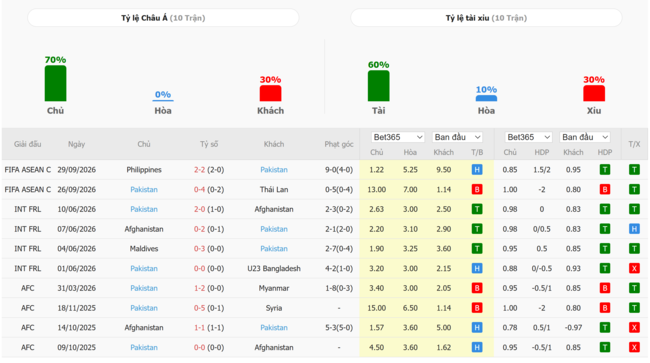Image resolution: width=650 pixels, height=363 pixels.
Task: Click the green 60% Tài bar
Action: (x=378, y=86)
